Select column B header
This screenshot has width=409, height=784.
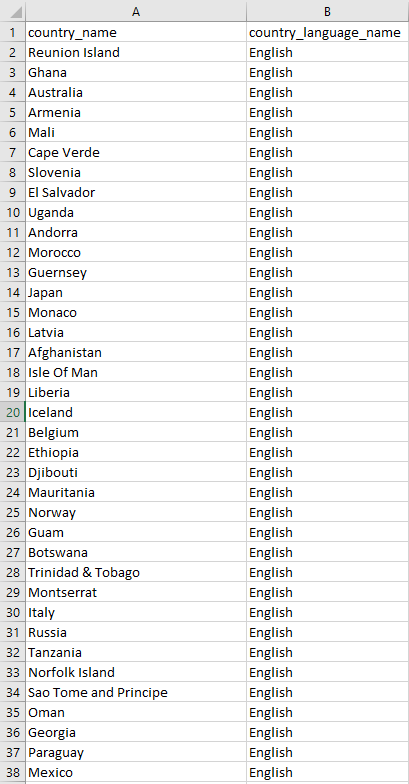click(x=328, y=11)
